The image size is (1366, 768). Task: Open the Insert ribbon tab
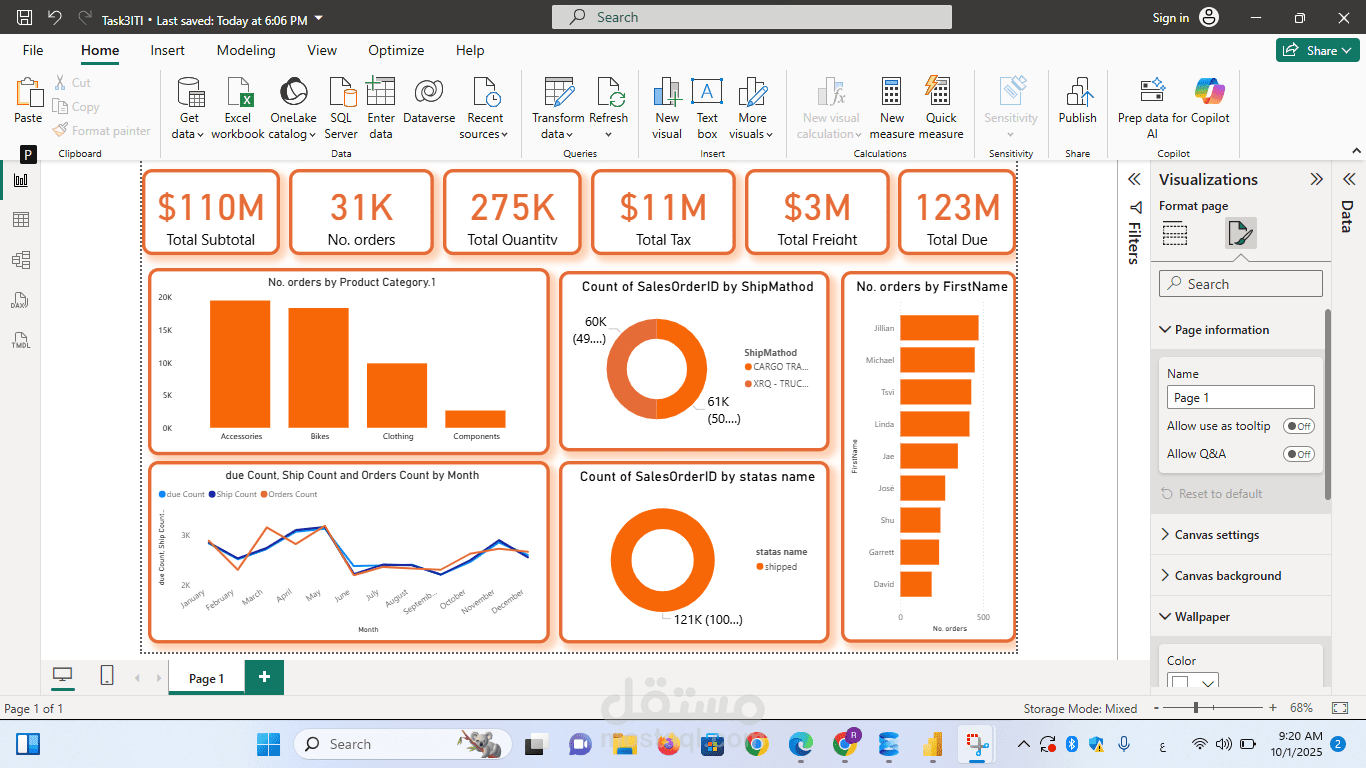167,50
